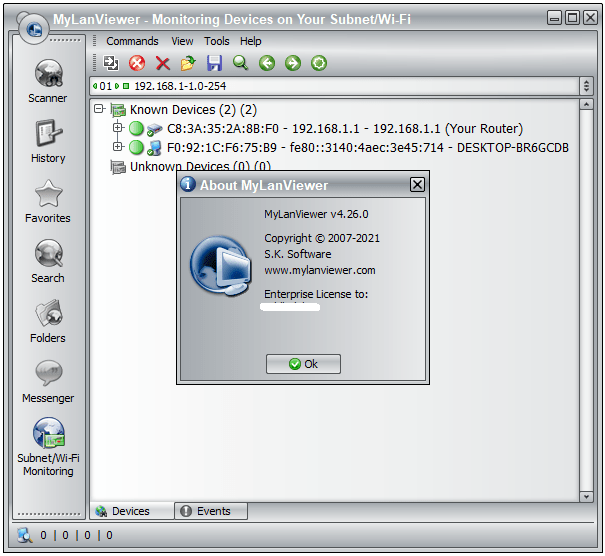Image resolution: width=605 pixels, height=556 pixels.
Task: Open the Search sidebar icon
Action: pyautogui.click(x=48, y=253)
